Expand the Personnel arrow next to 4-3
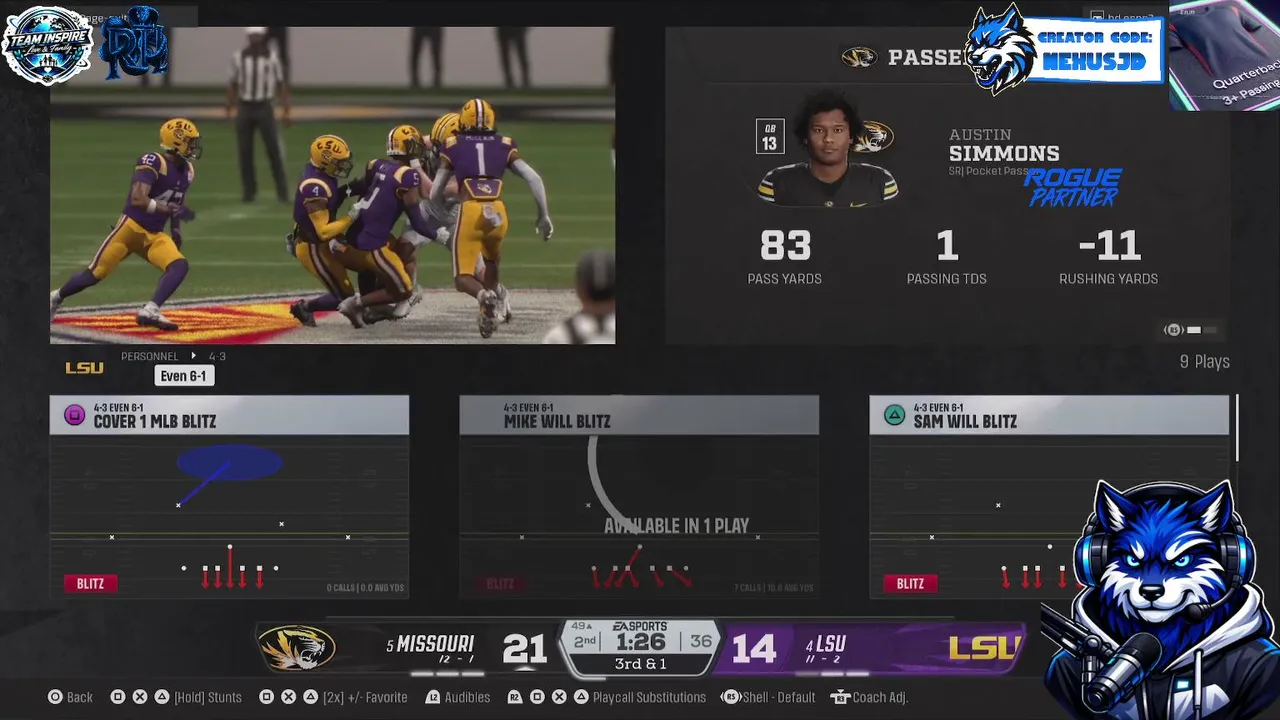This screenshot has width=1280, height=720. click(194, 356)
